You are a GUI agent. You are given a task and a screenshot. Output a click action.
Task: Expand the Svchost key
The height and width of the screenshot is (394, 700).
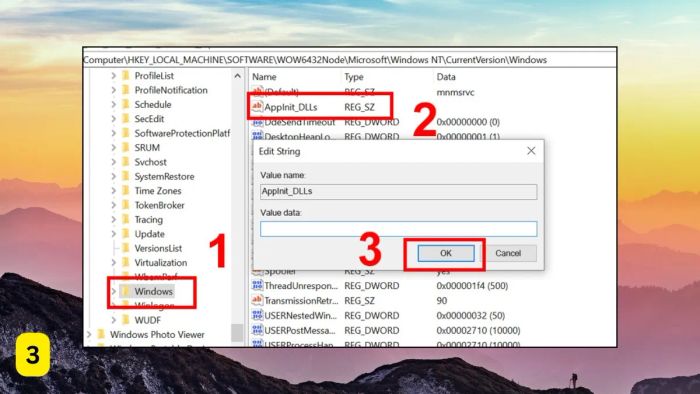(113, 162)
